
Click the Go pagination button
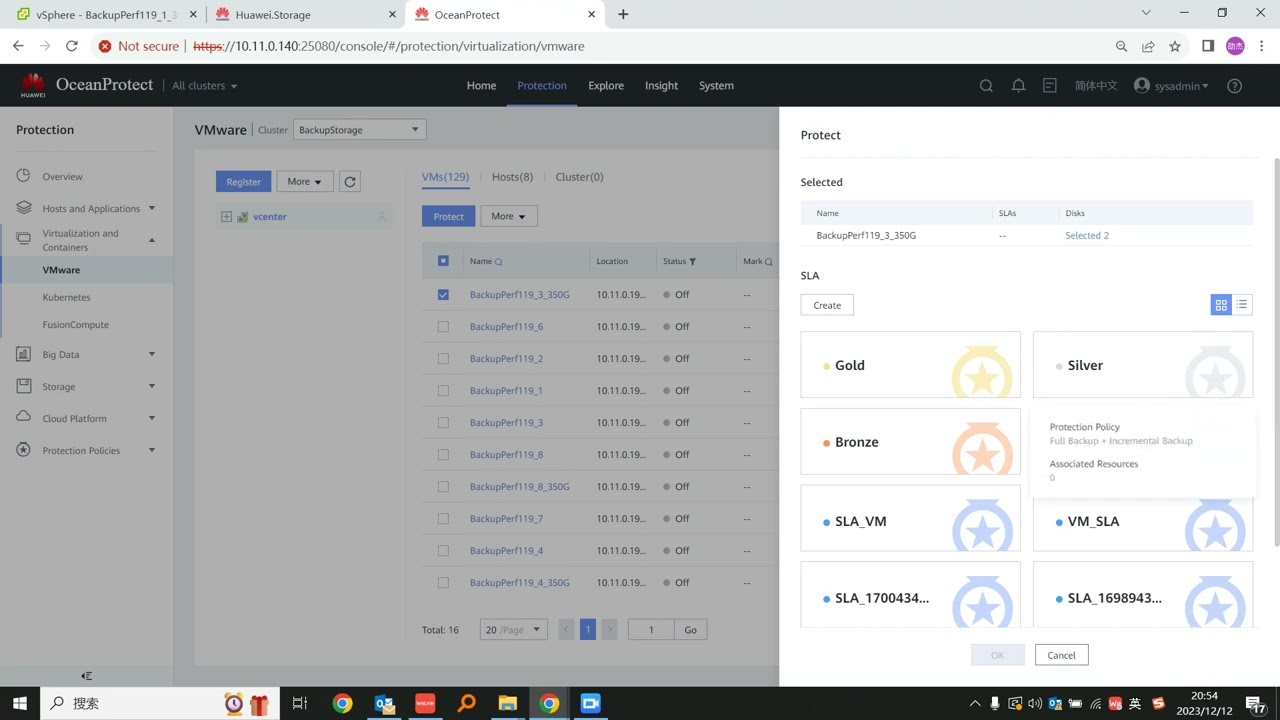(691, 630)
